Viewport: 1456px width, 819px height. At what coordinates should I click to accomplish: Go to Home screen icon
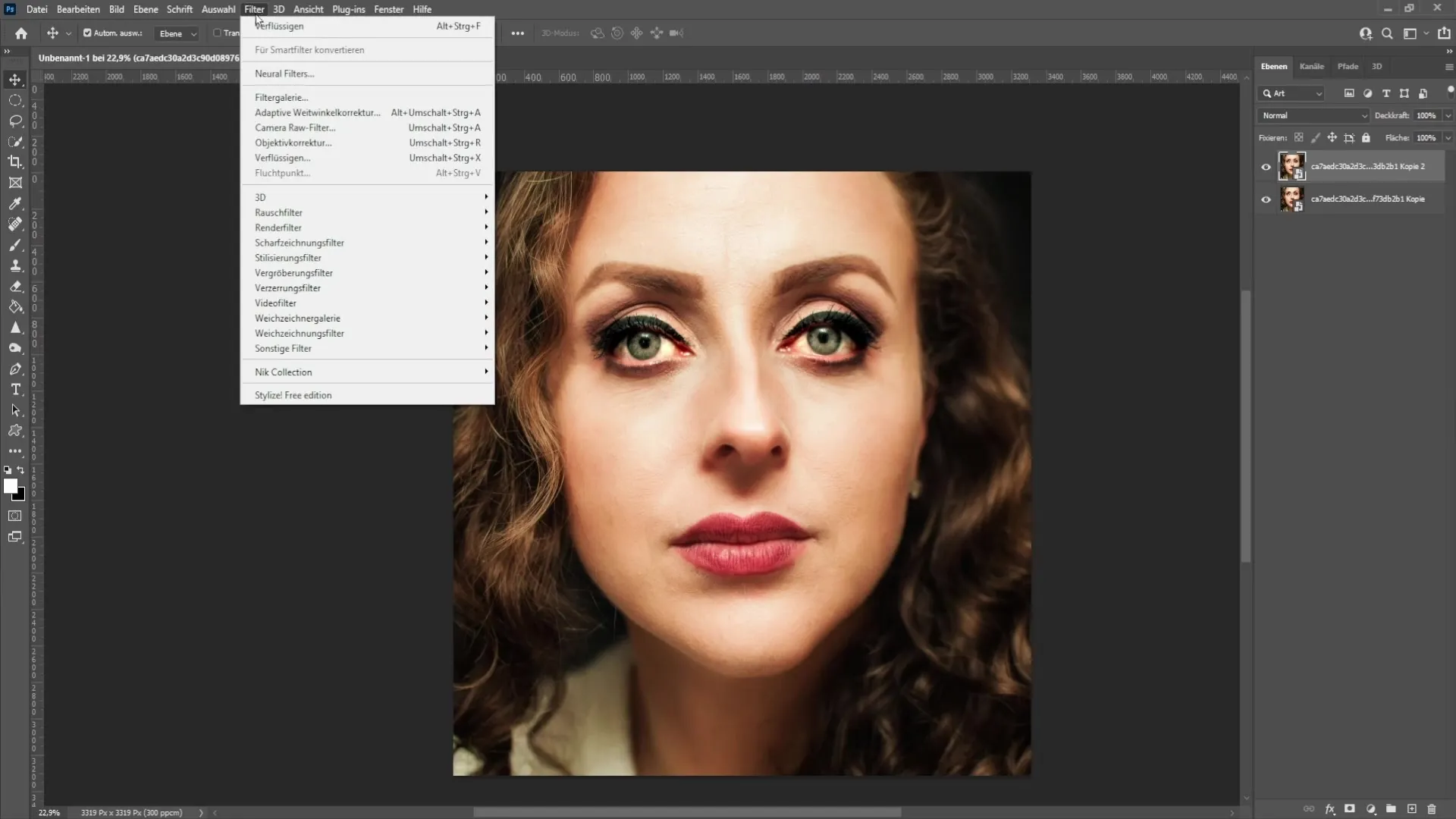pyautogui.click(x=21, y=33)
